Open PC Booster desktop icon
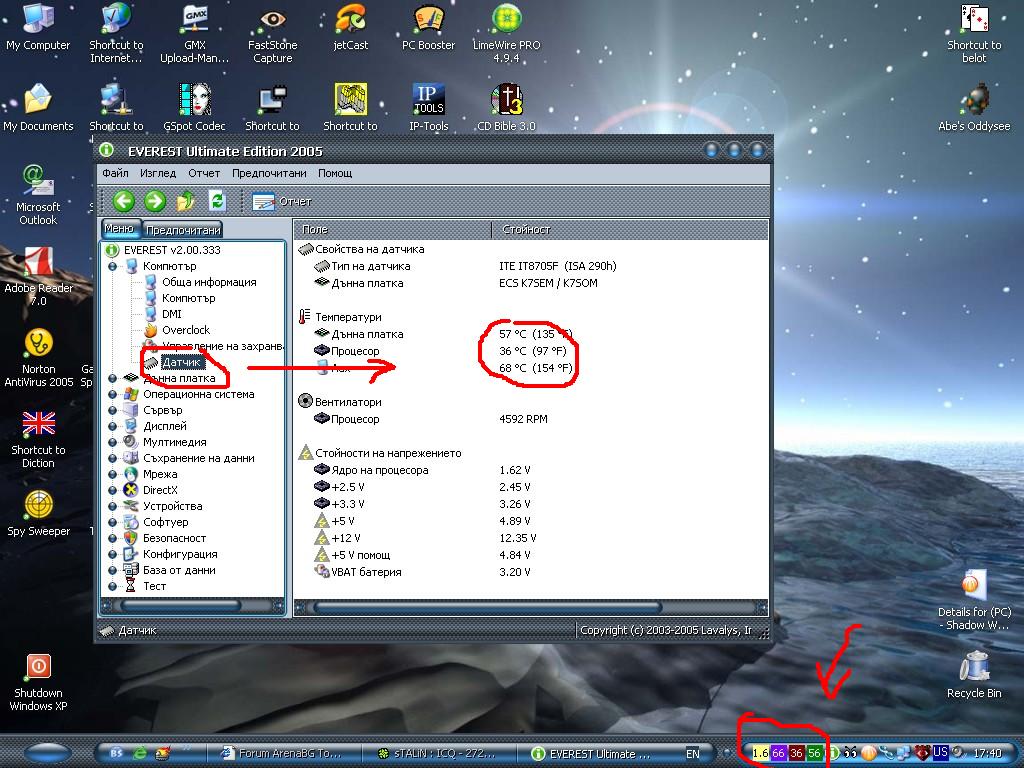1024x768 pixels. click(x=428, y=27)
